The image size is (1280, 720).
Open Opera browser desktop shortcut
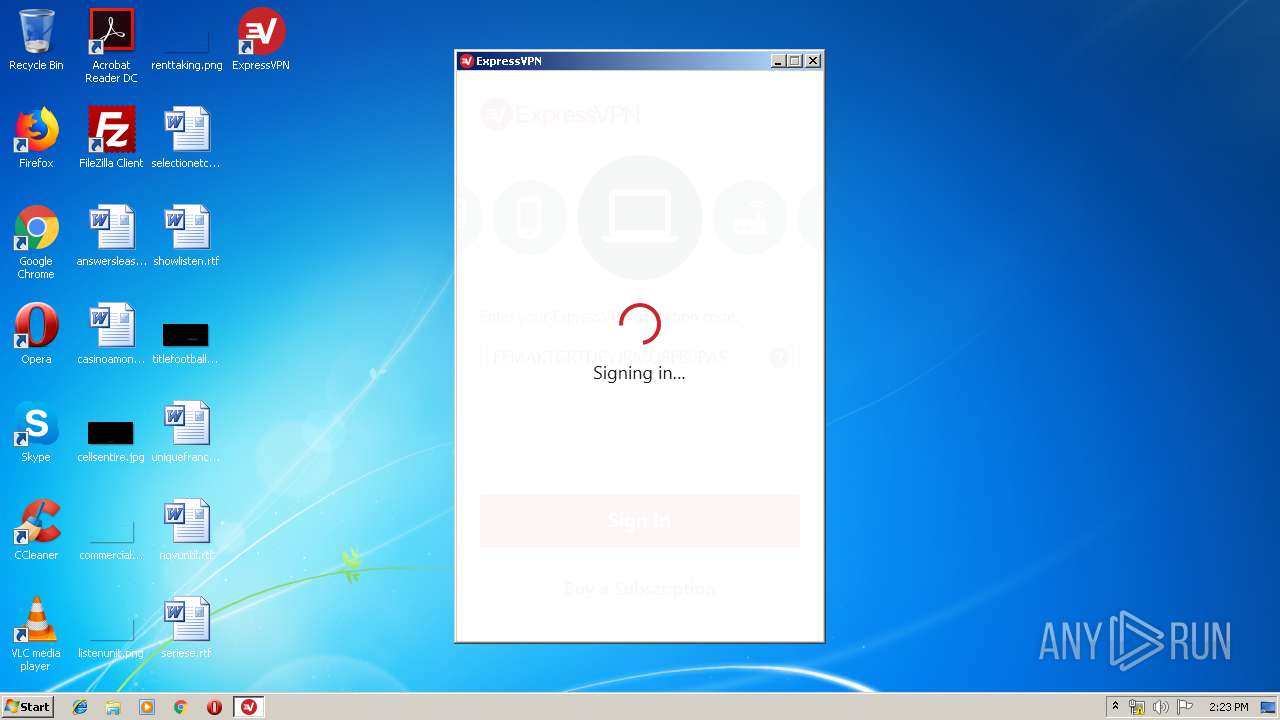36,334
